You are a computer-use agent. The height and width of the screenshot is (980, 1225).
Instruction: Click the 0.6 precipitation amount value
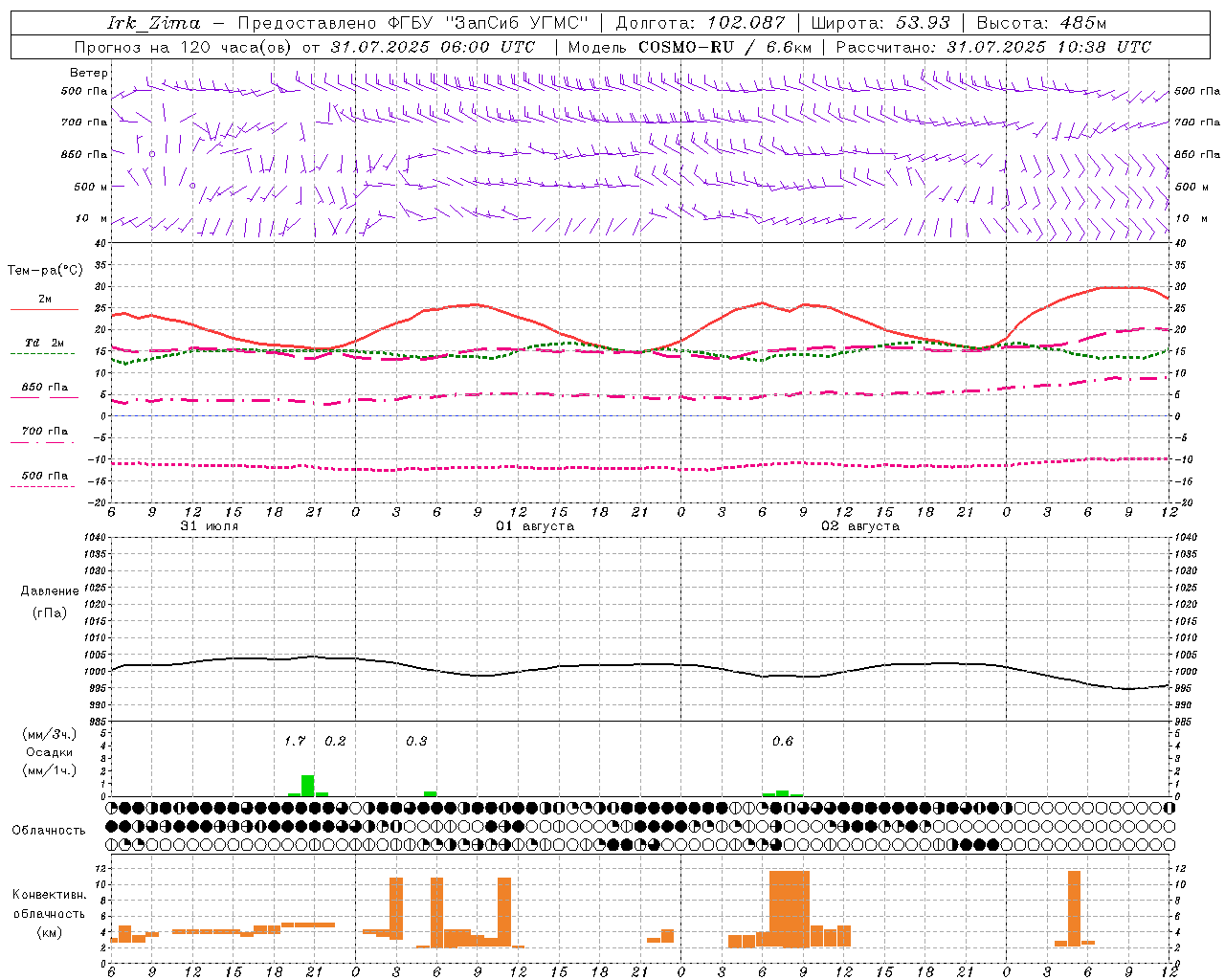(x=783, y=741)
